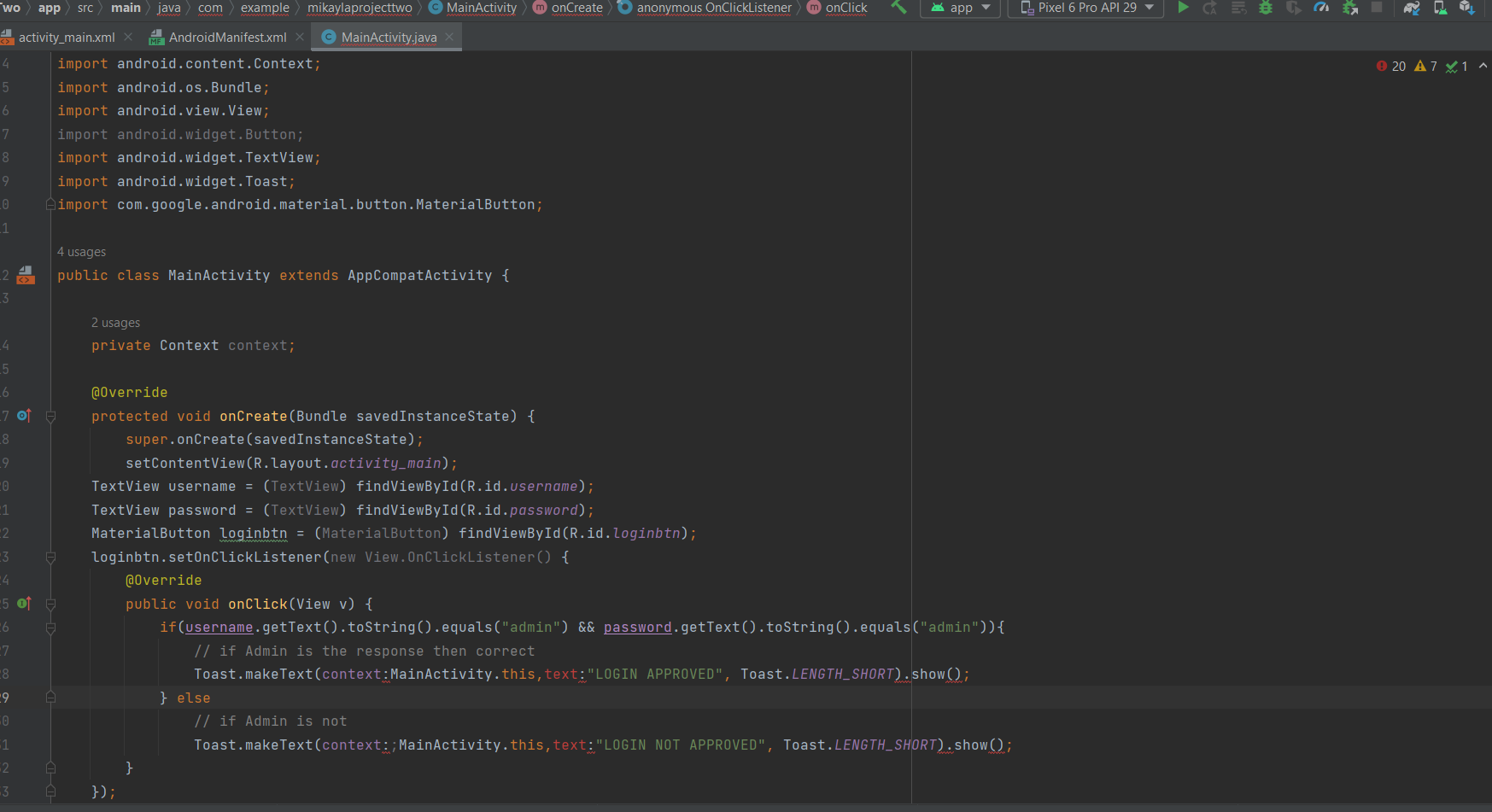Fold the setOnClickListener block in the gutter

tap(50, 558)
